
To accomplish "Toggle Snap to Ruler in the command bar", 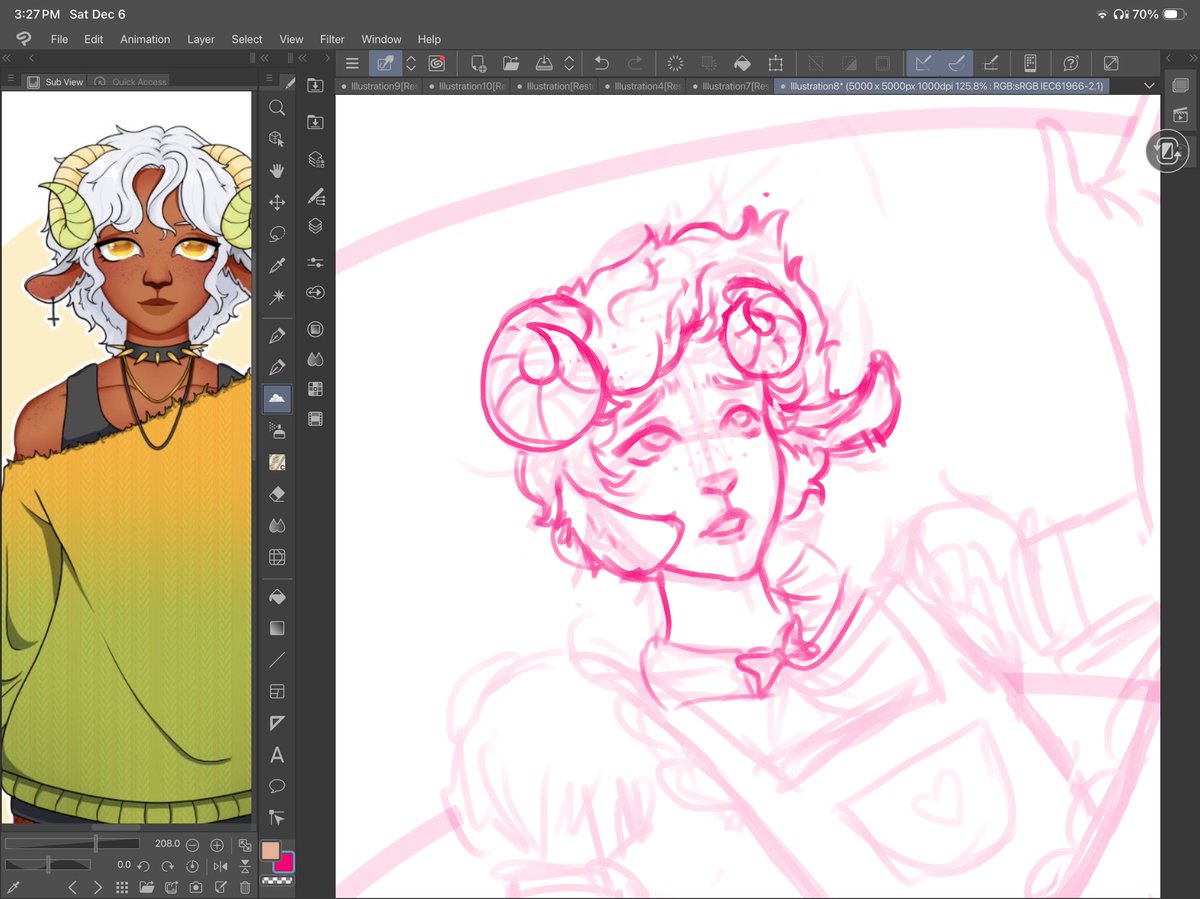I will [922, 64].
